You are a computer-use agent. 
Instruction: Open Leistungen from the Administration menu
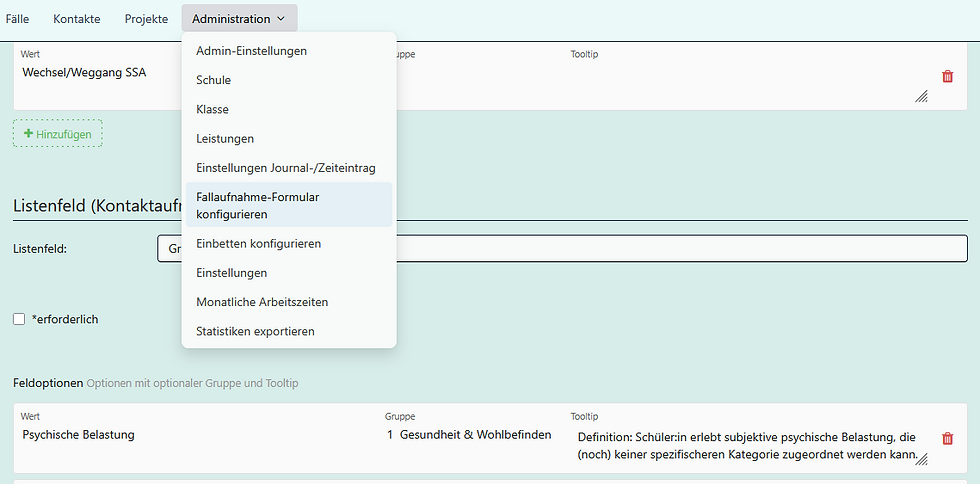pos(289,139)
